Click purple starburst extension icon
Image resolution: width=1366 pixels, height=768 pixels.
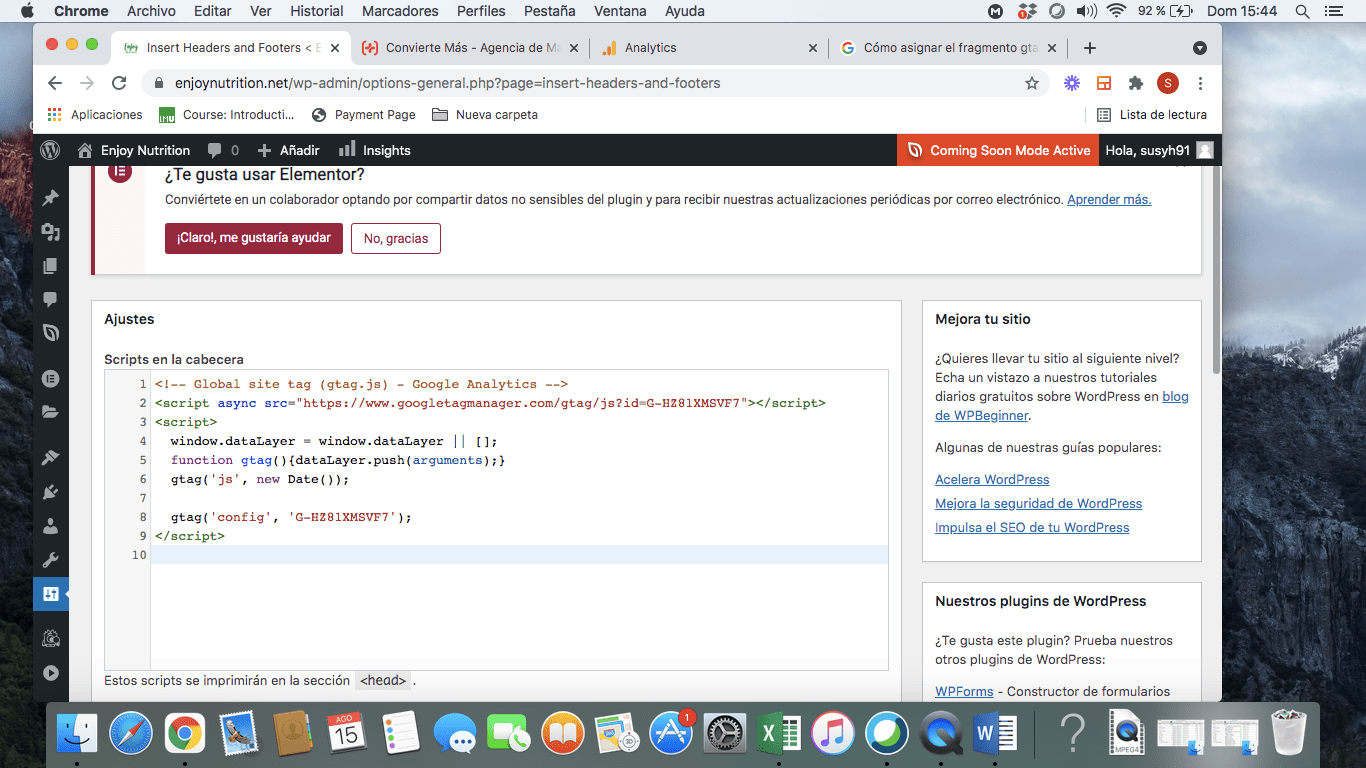1072,83
